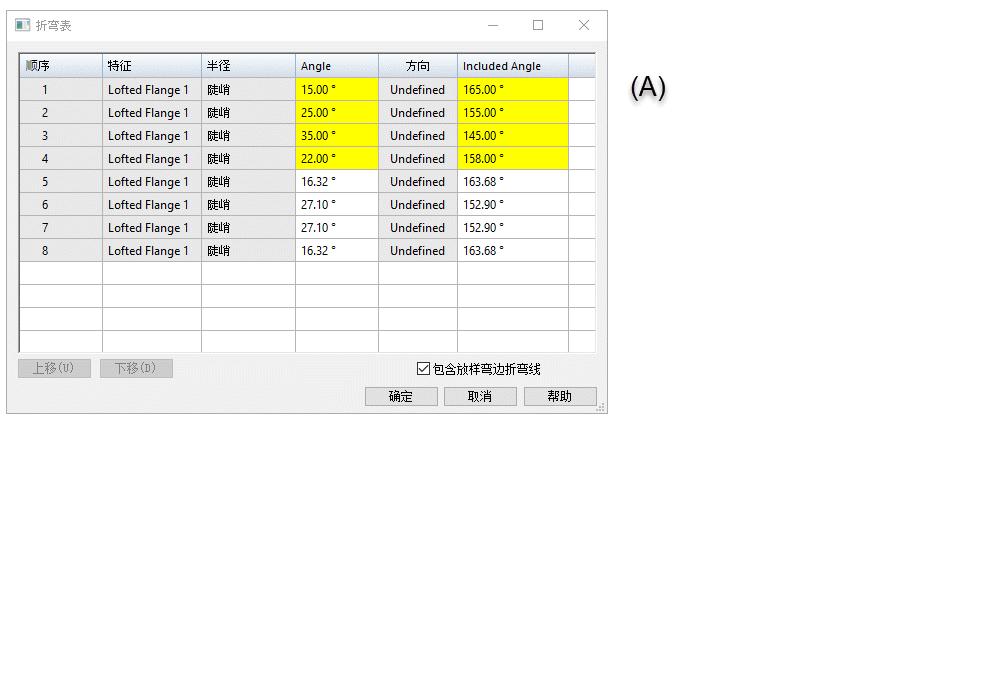
Task: Select the 半径 column header
Action: 248,66
